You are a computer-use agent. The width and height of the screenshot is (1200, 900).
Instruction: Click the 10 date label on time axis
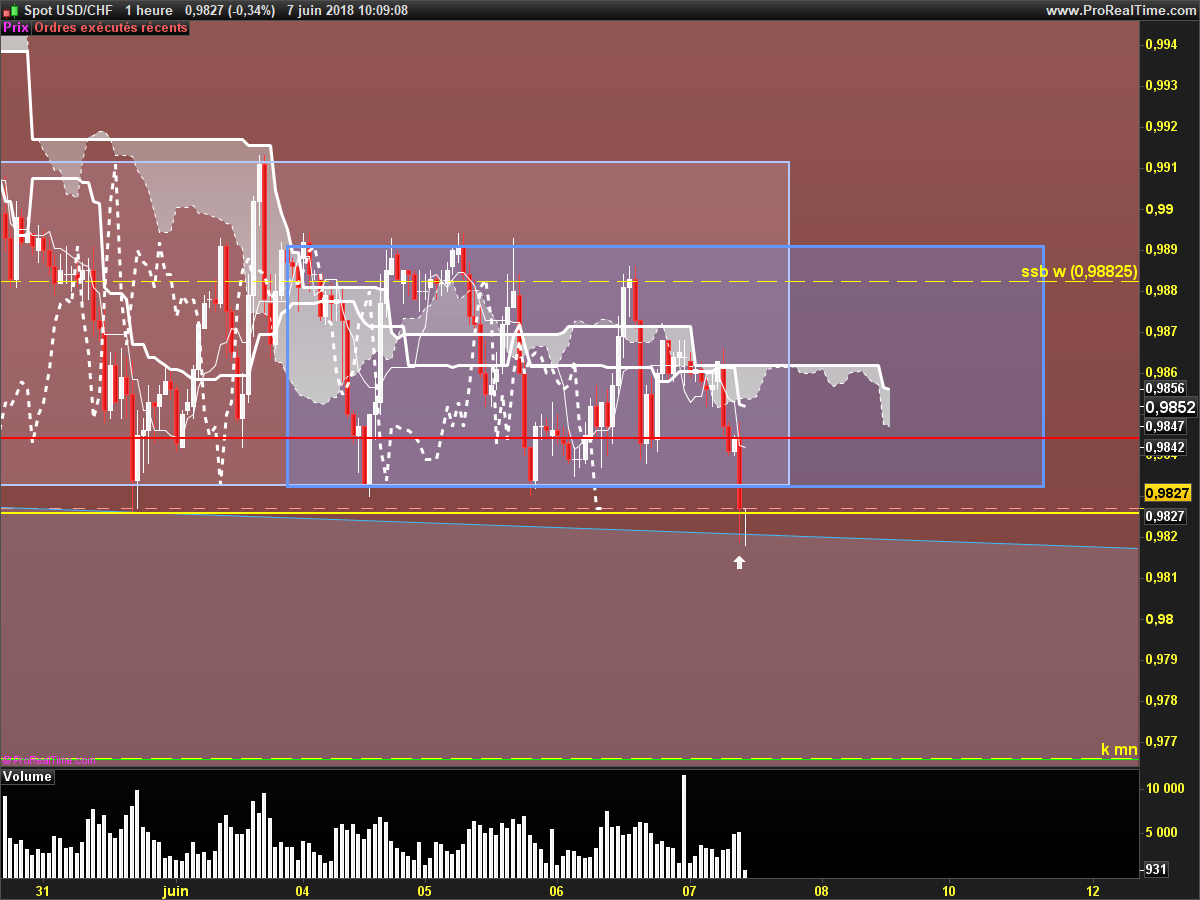coord(948,890)
